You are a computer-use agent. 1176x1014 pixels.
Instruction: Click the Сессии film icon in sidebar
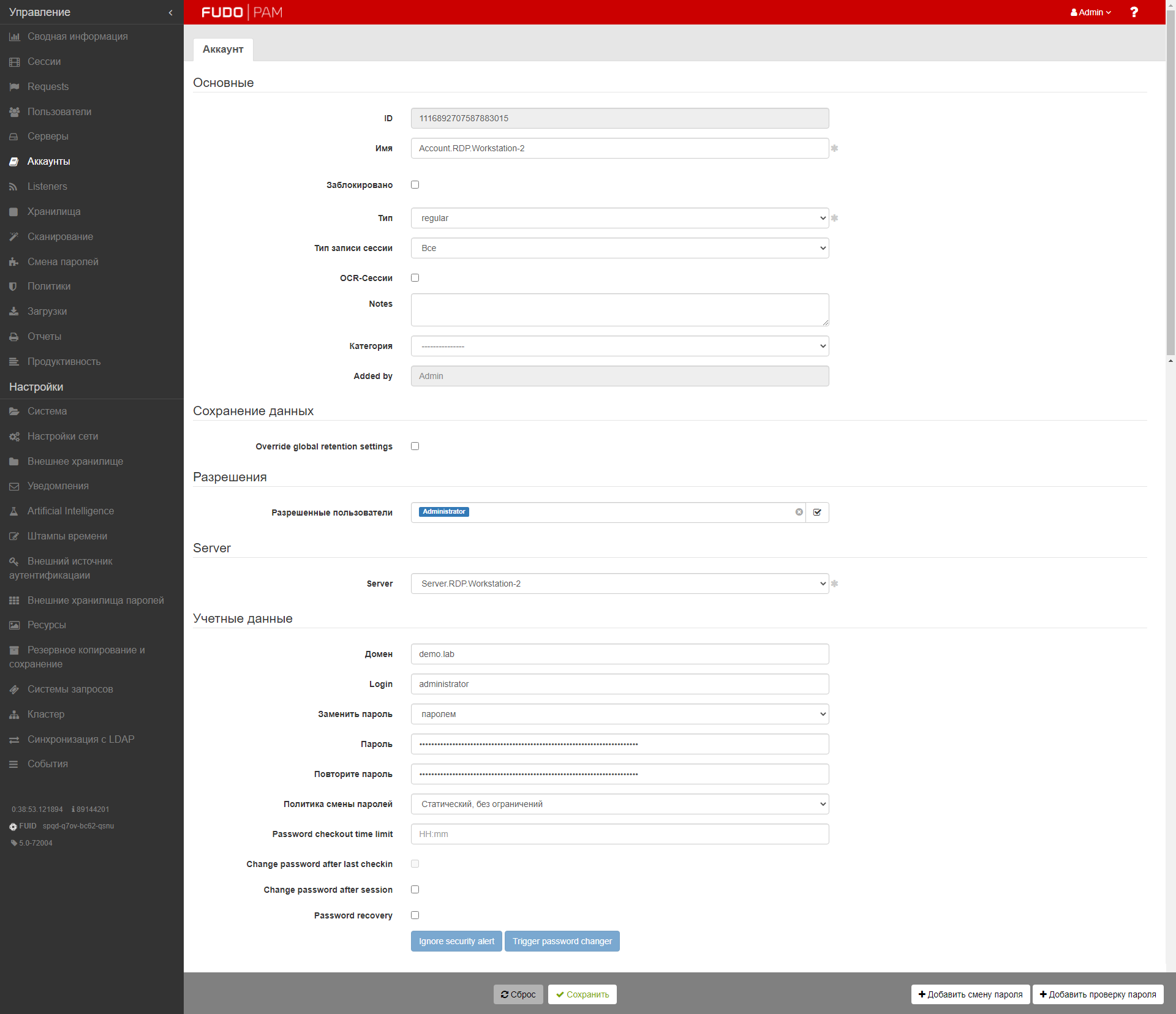coord(14,62)
